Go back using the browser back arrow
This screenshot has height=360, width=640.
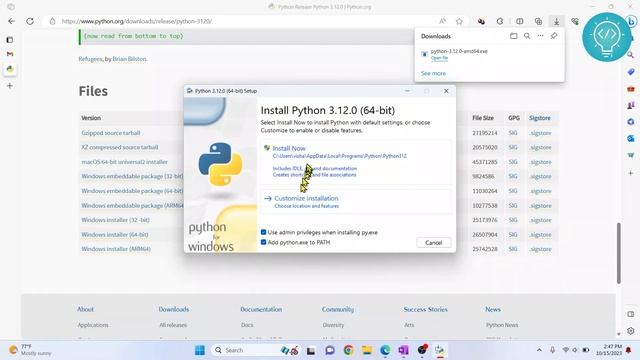click(11, 21)
